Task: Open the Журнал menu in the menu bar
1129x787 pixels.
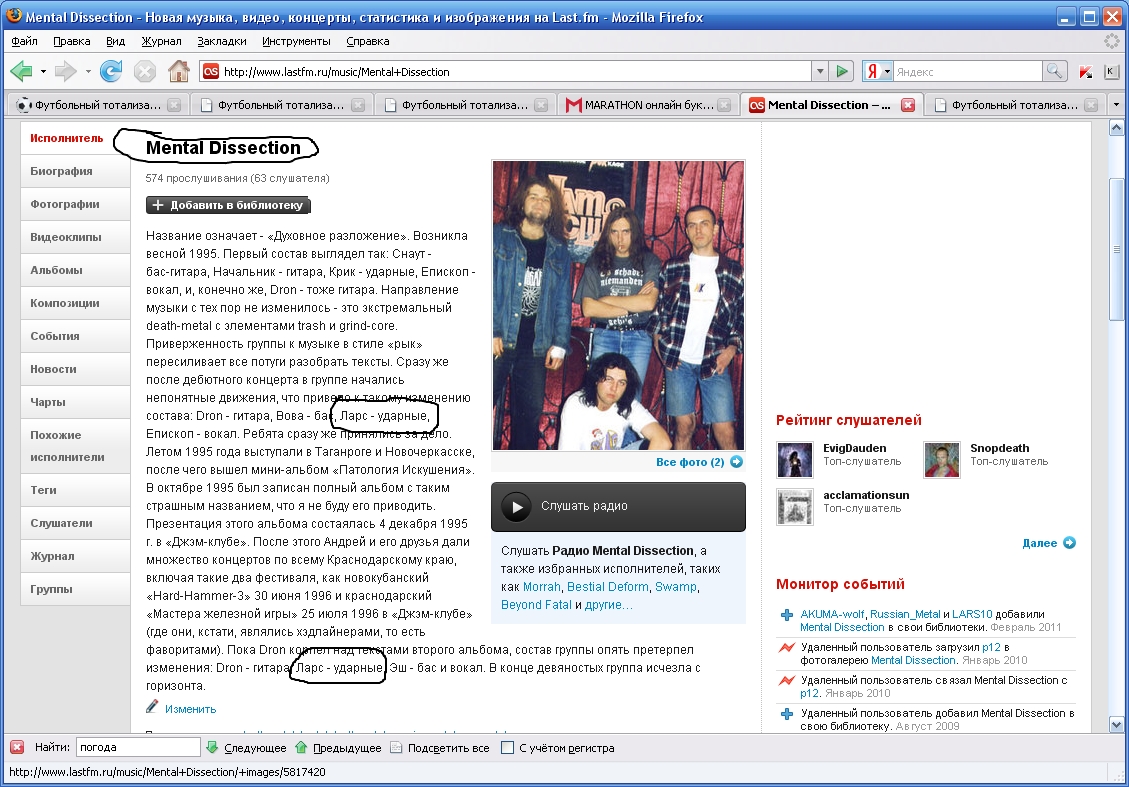Action: click(161, 41)
